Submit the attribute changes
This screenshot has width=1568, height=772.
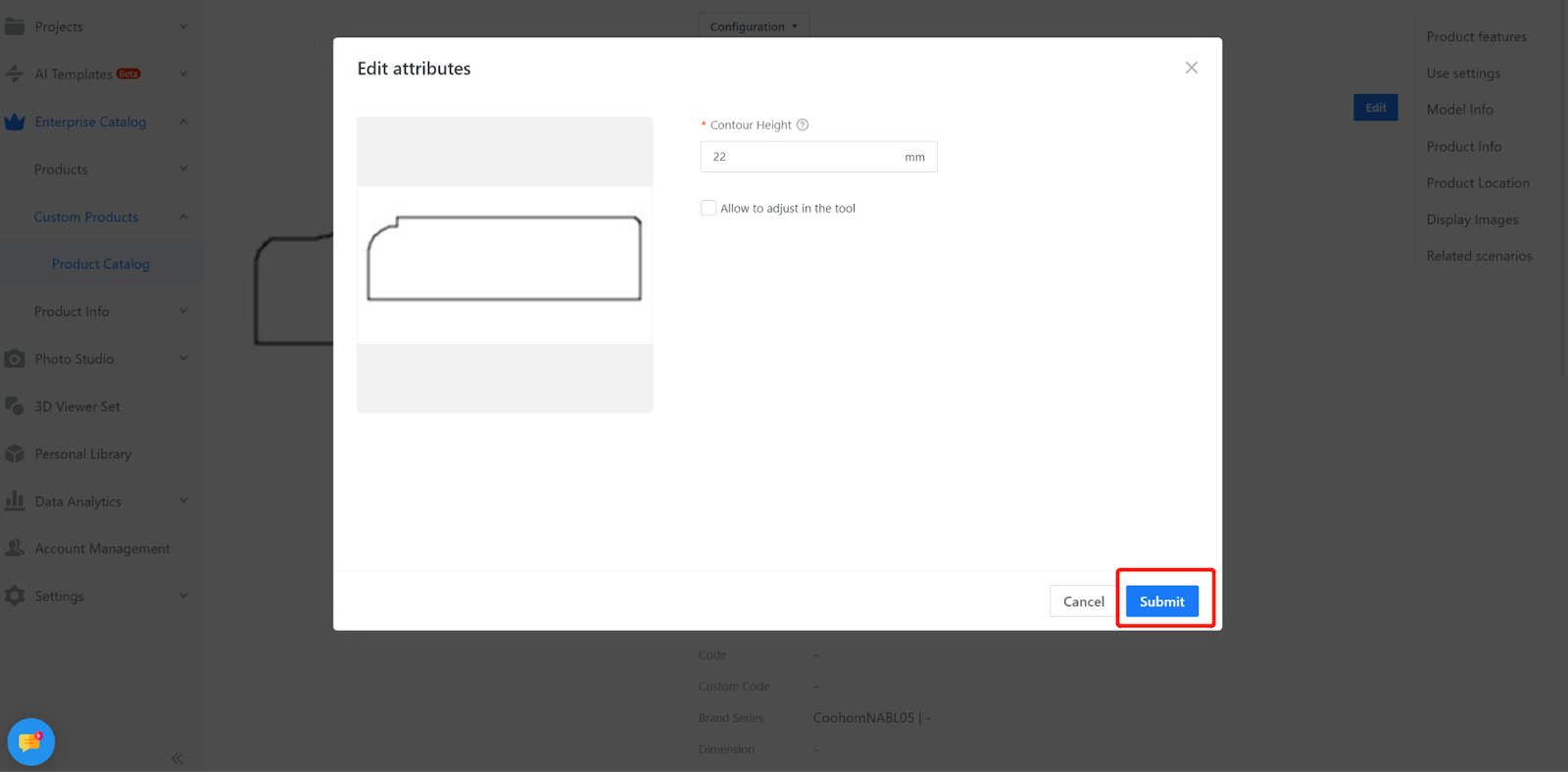pyautogui.click(x=1162, y=602)
